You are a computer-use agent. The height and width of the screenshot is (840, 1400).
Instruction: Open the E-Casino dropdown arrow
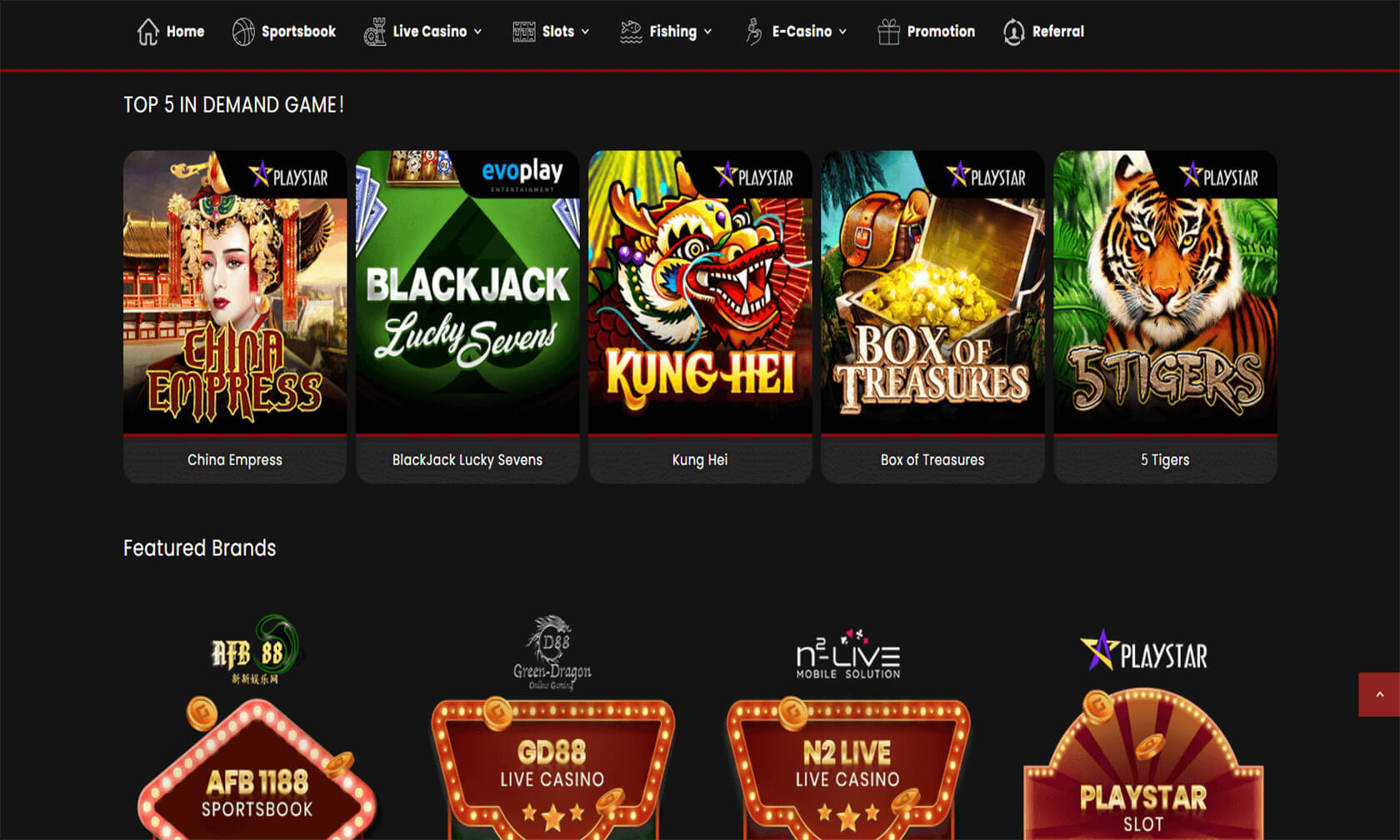point(842,32)
